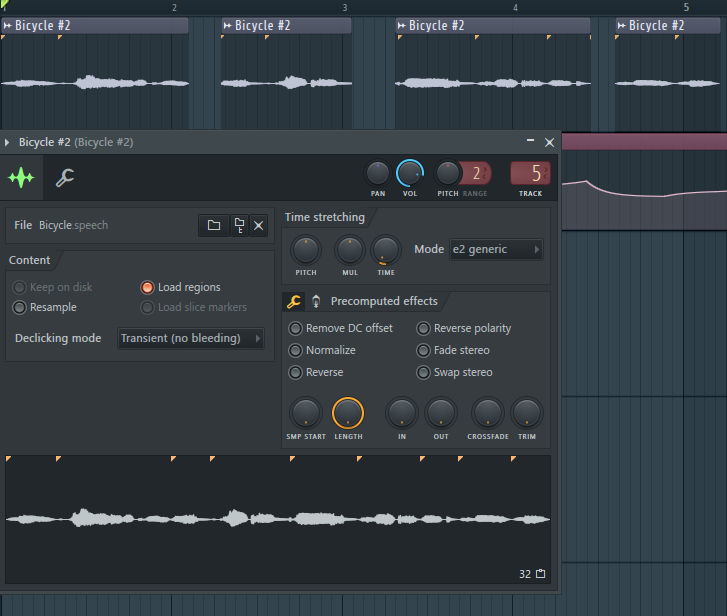Click the Time stretching section header
Screen dimensions: 727x616
click(325, 217)
